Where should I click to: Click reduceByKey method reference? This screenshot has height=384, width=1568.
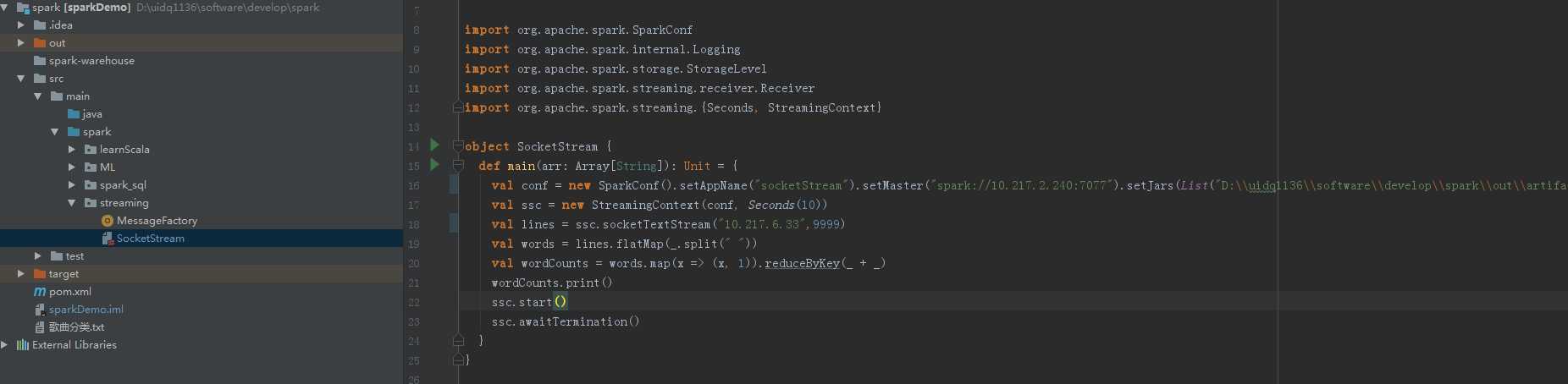click(802, 263)
